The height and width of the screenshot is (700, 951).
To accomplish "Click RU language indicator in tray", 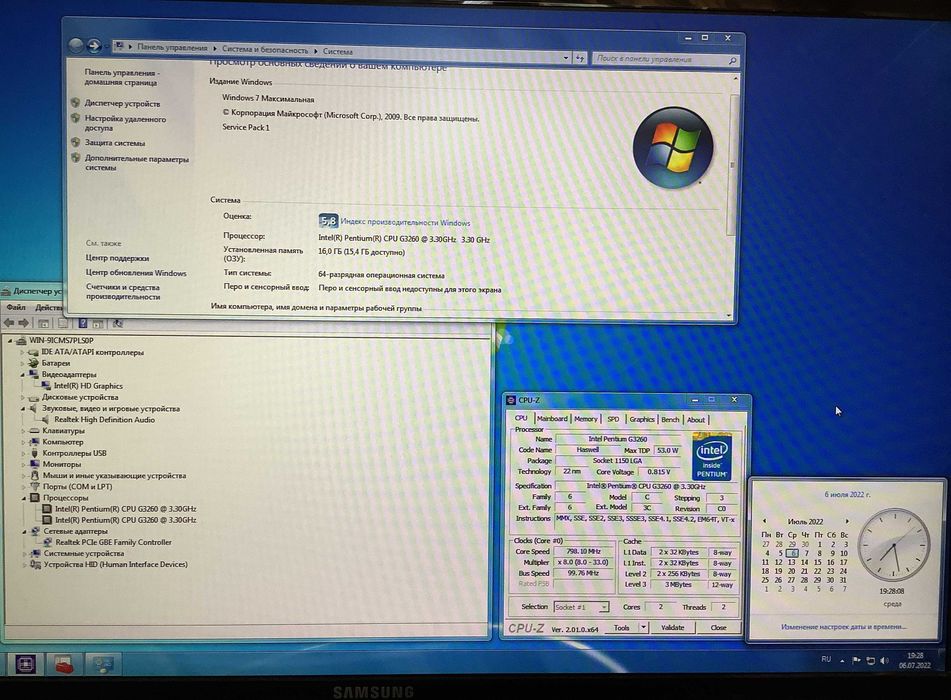I will pyautogui.click(x=826, y=659).
